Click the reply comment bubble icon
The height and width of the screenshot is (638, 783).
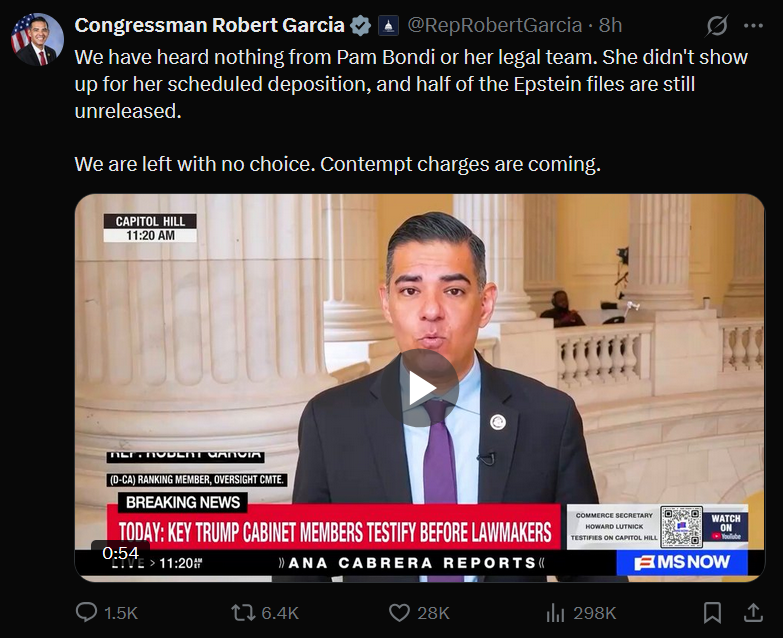[x=86, y=612]
